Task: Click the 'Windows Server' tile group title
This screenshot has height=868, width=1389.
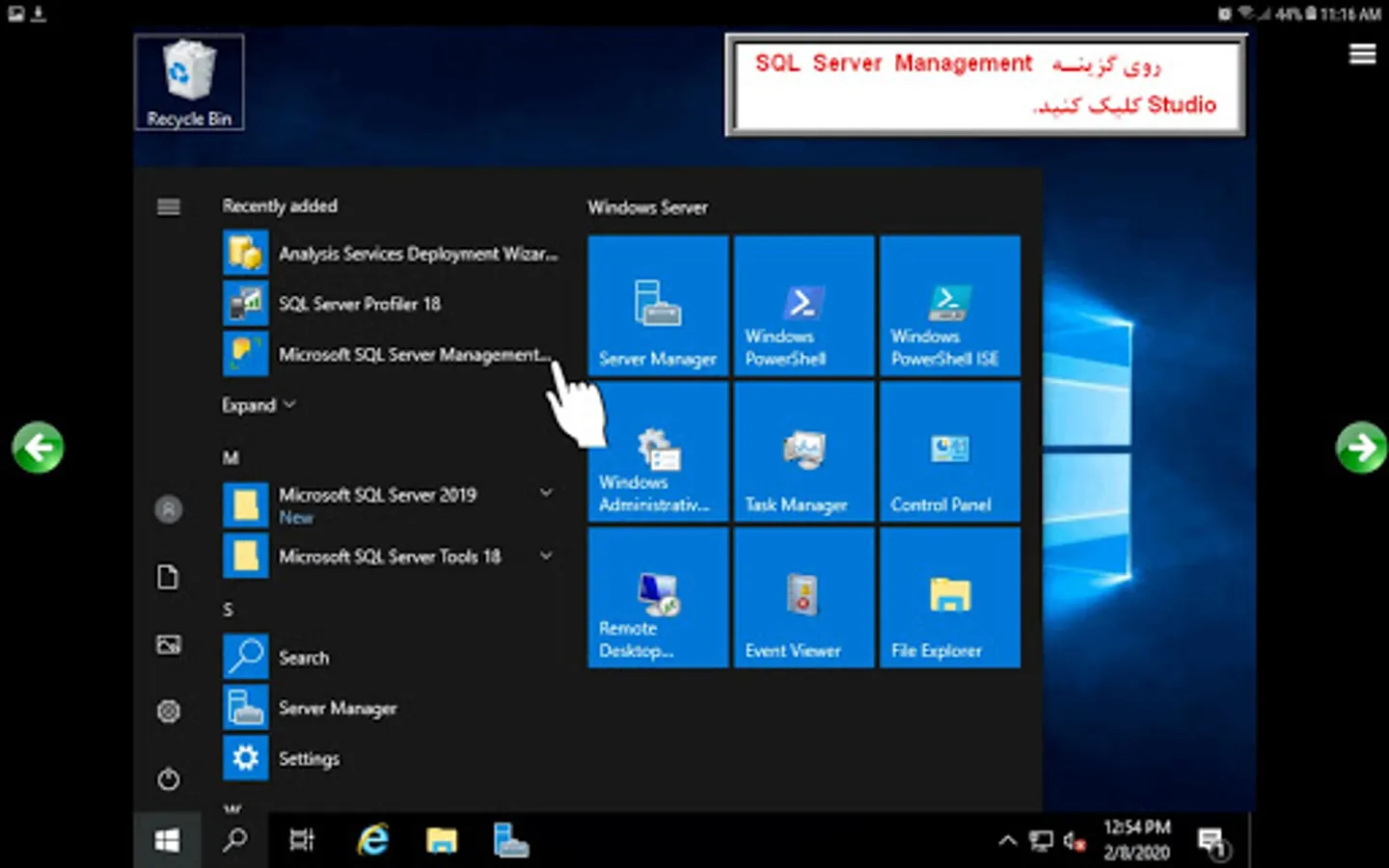Action: (x=647, y=207)
